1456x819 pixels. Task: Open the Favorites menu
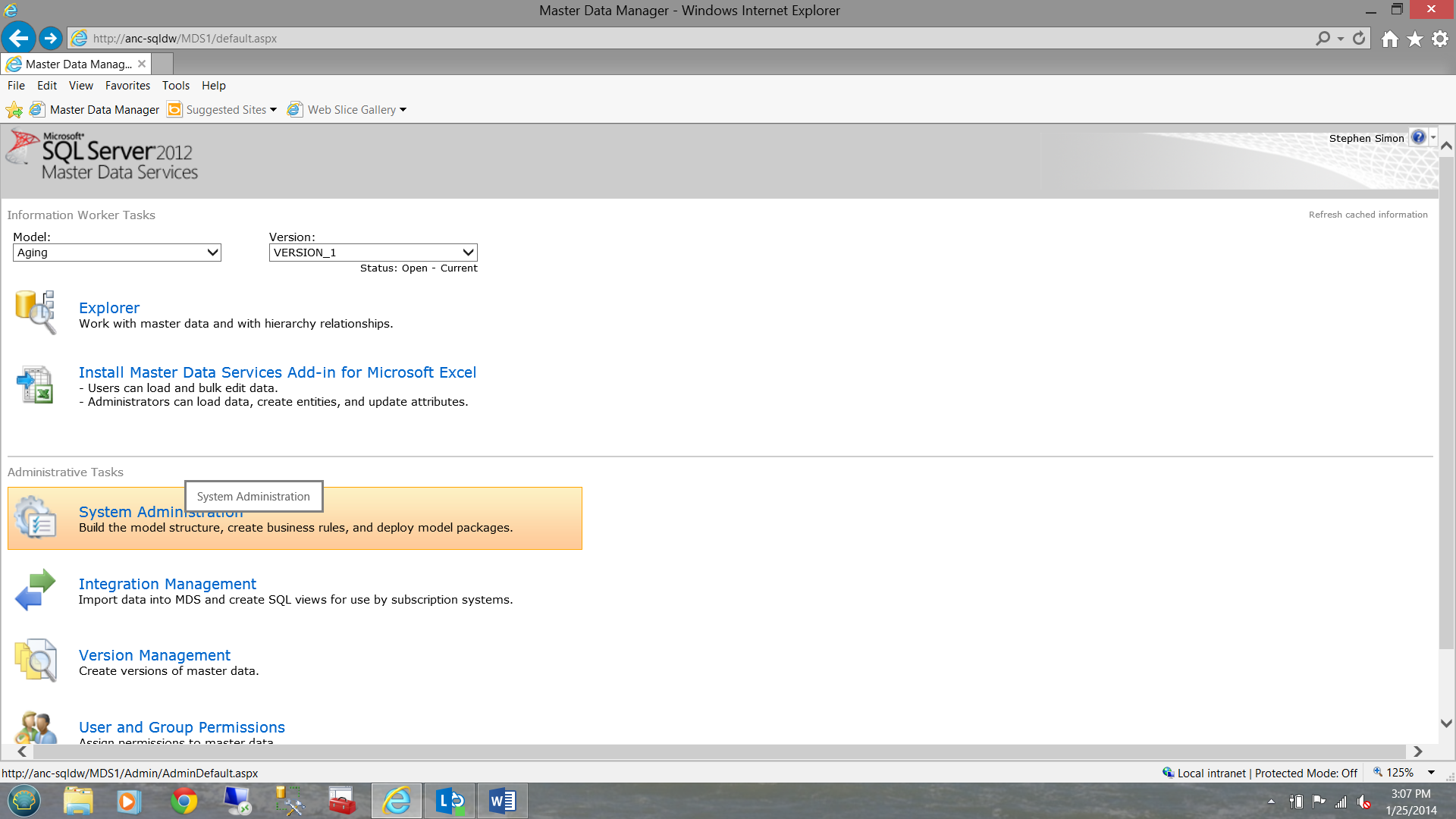pyautogui.click(x=127, y=86)
